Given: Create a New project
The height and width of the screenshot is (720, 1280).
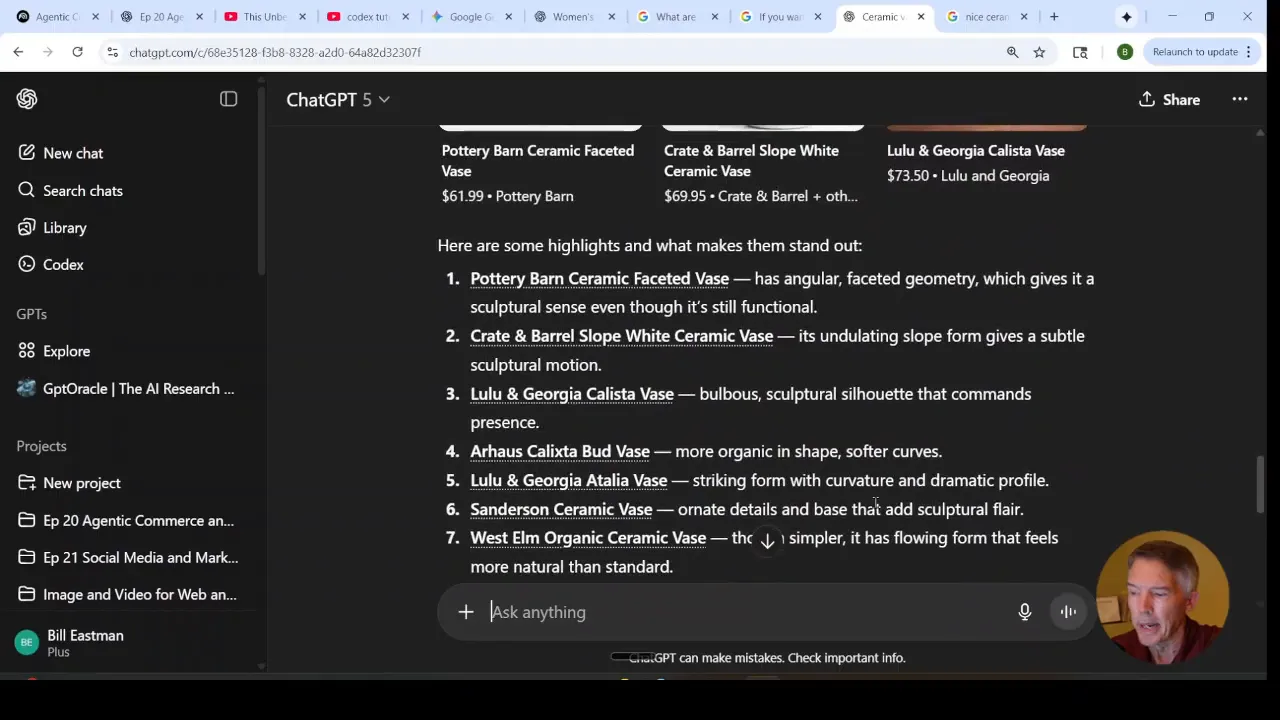Looking at the screenshot, I should (82, 483).
